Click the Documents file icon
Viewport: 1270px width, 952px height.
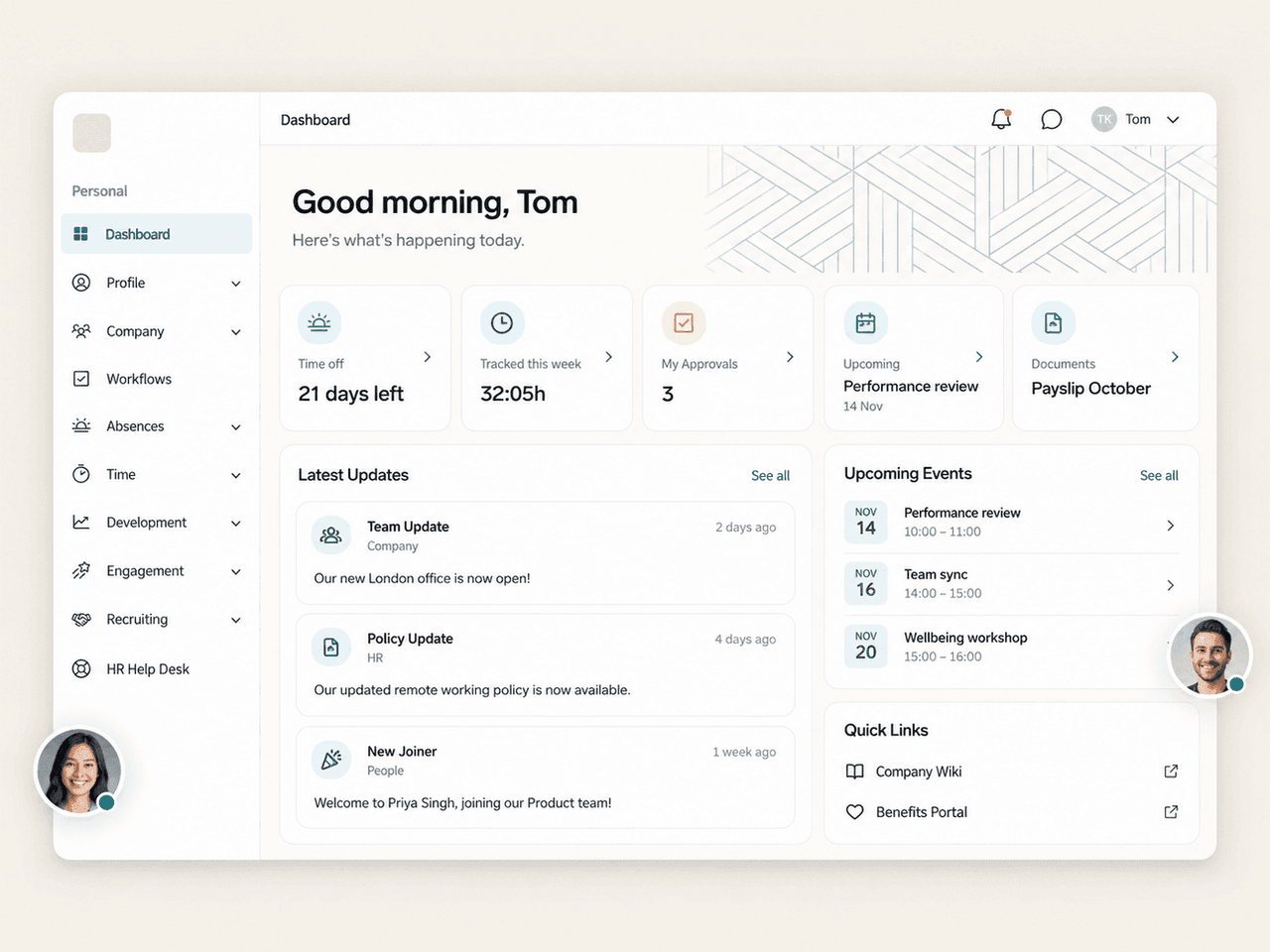pos(1054,322)
